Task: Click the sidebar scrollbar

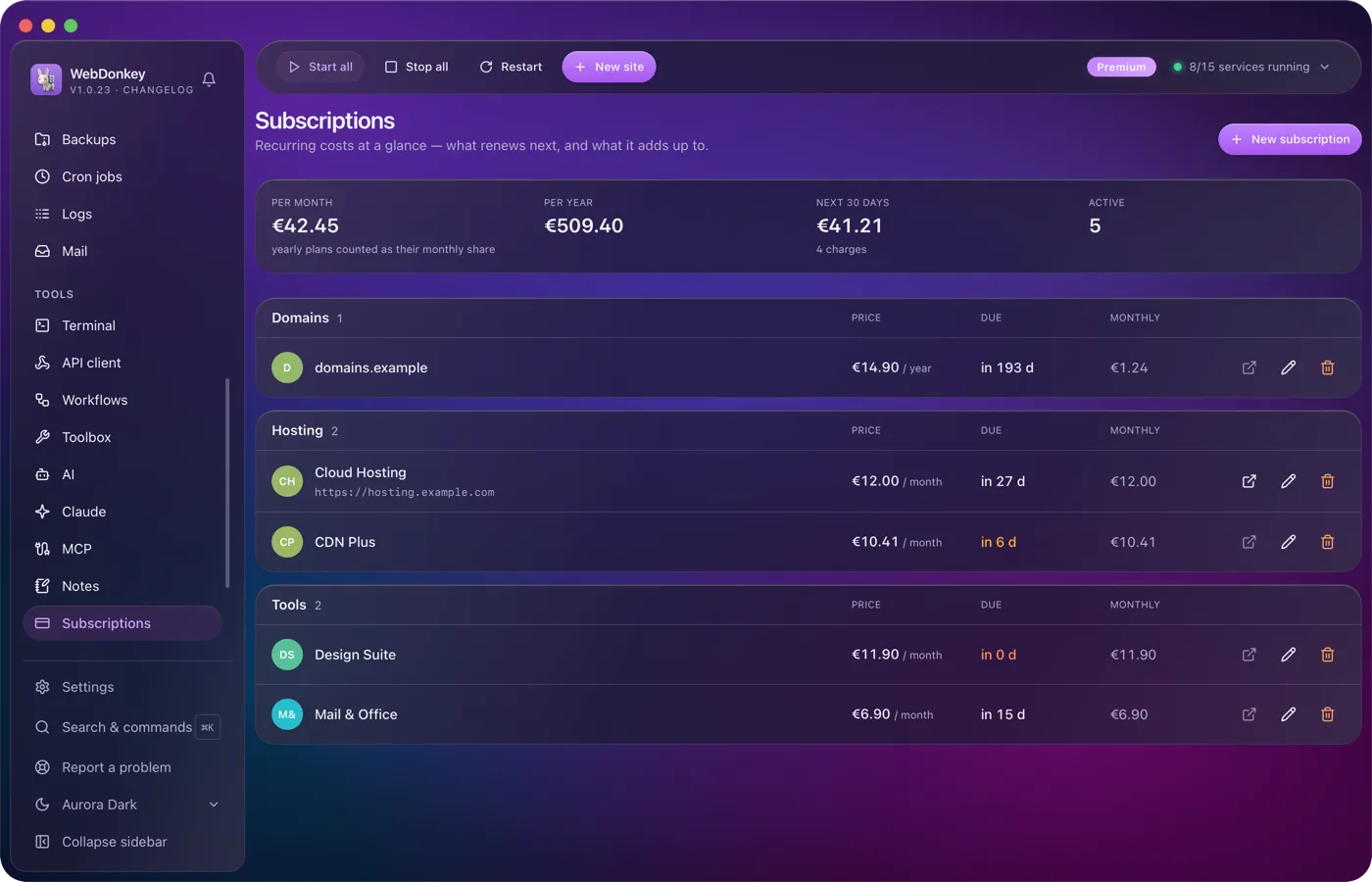Action: pyautogui.click(x=227, y=483)
